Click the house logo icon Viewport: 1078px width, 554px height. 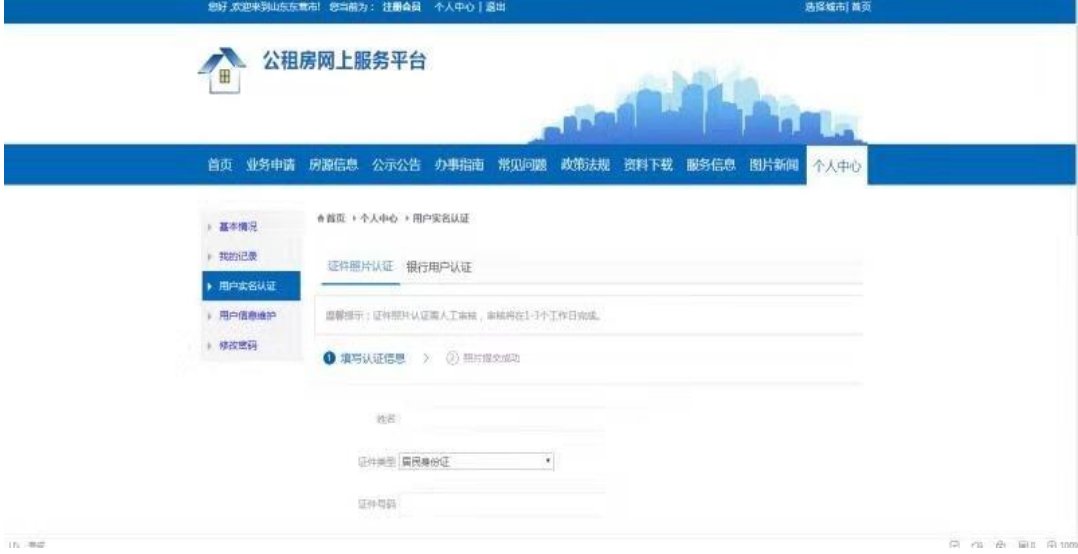222,70
